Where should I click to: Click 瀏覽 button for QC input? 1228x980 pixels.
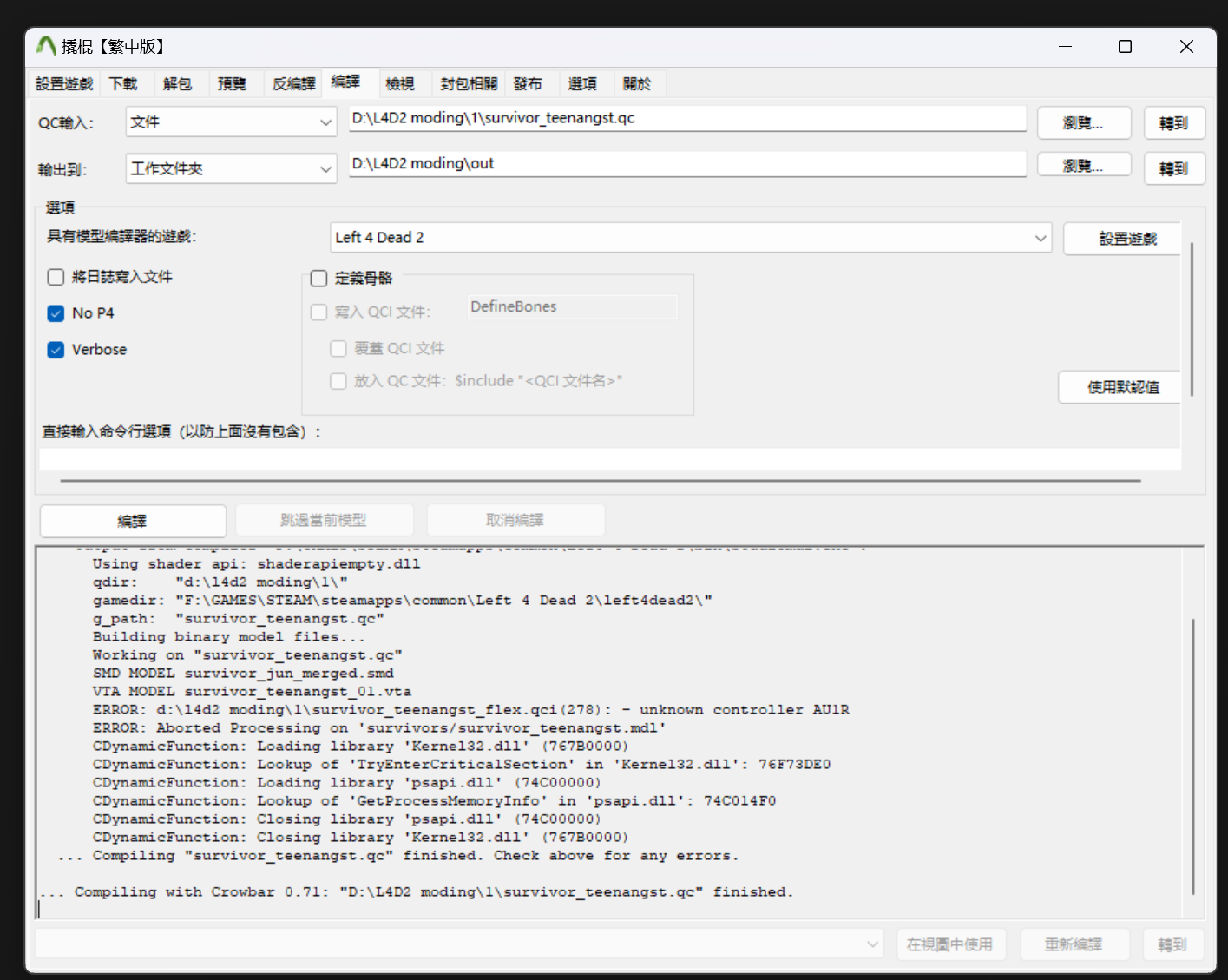1084,122
